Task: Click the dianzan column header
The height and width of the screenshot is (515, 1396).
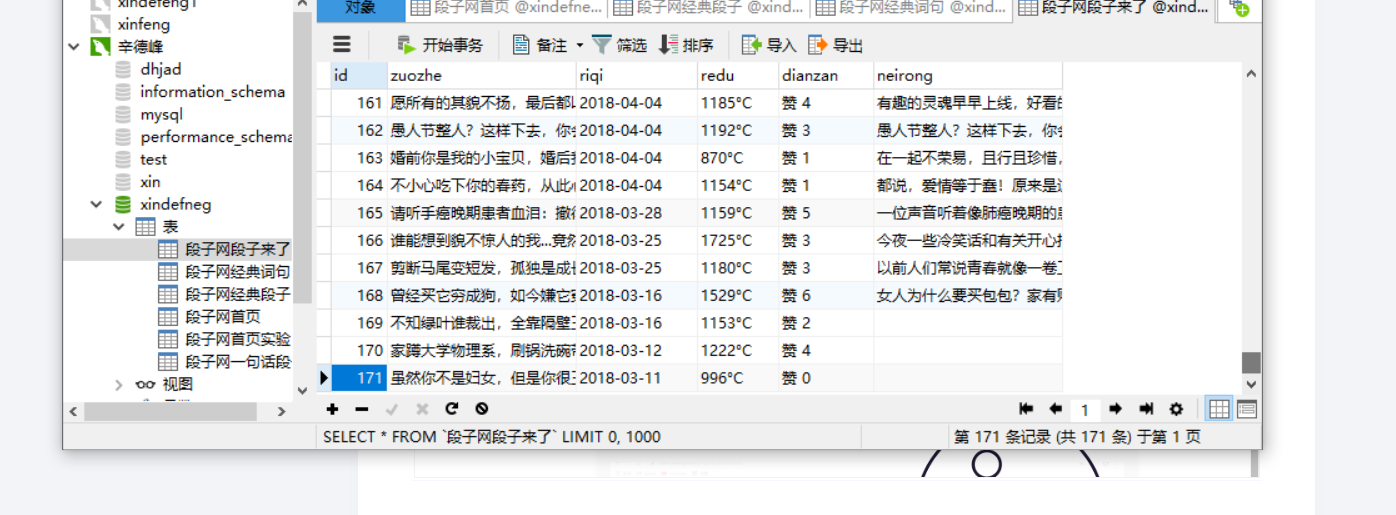Action: coord(826,75)
